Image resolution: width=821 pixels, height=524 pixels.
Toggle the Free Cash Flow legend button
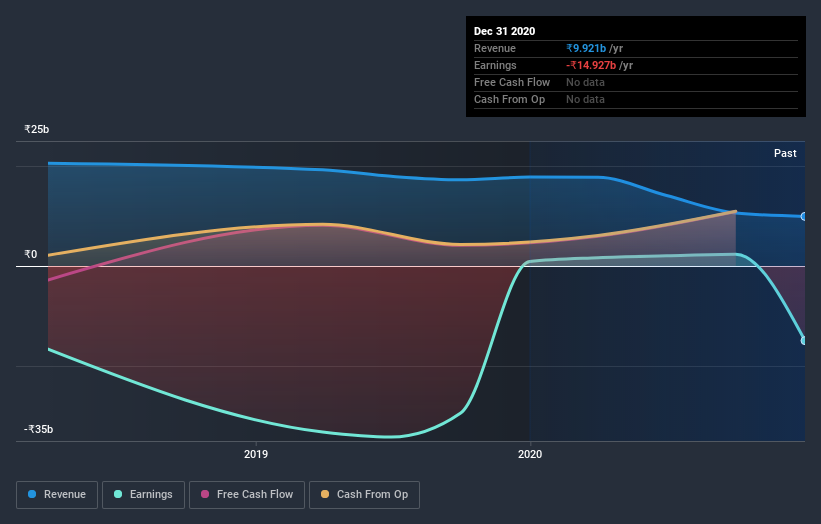click(247, 495)
